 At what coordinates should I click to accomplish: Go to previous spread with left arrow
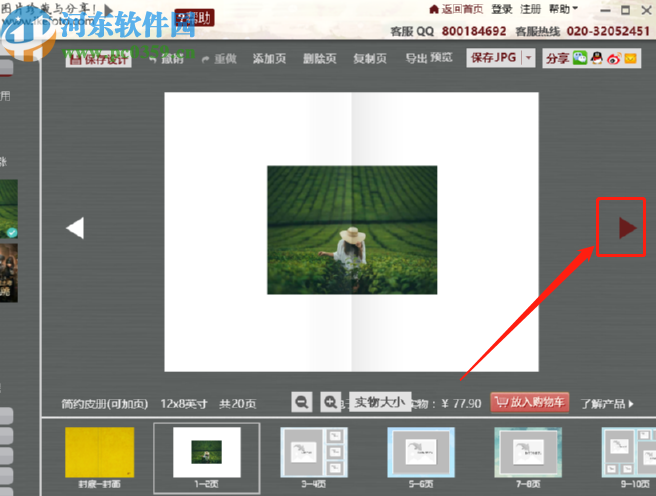(x=75, y=228)
